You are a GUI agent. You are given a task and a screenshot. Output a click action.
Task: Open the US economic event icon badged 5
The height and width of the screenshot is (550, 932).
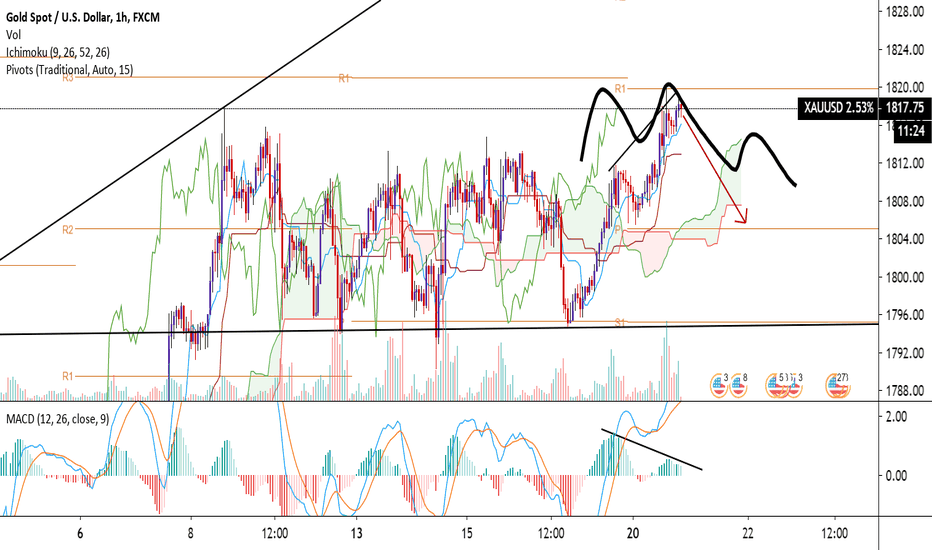[x=776, y=385]
